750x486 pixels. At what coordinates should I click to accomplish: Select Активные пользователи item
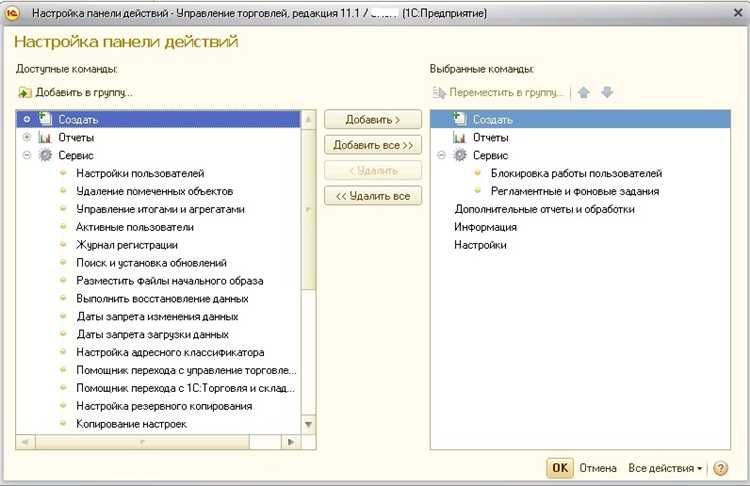[x=135, y=227]
